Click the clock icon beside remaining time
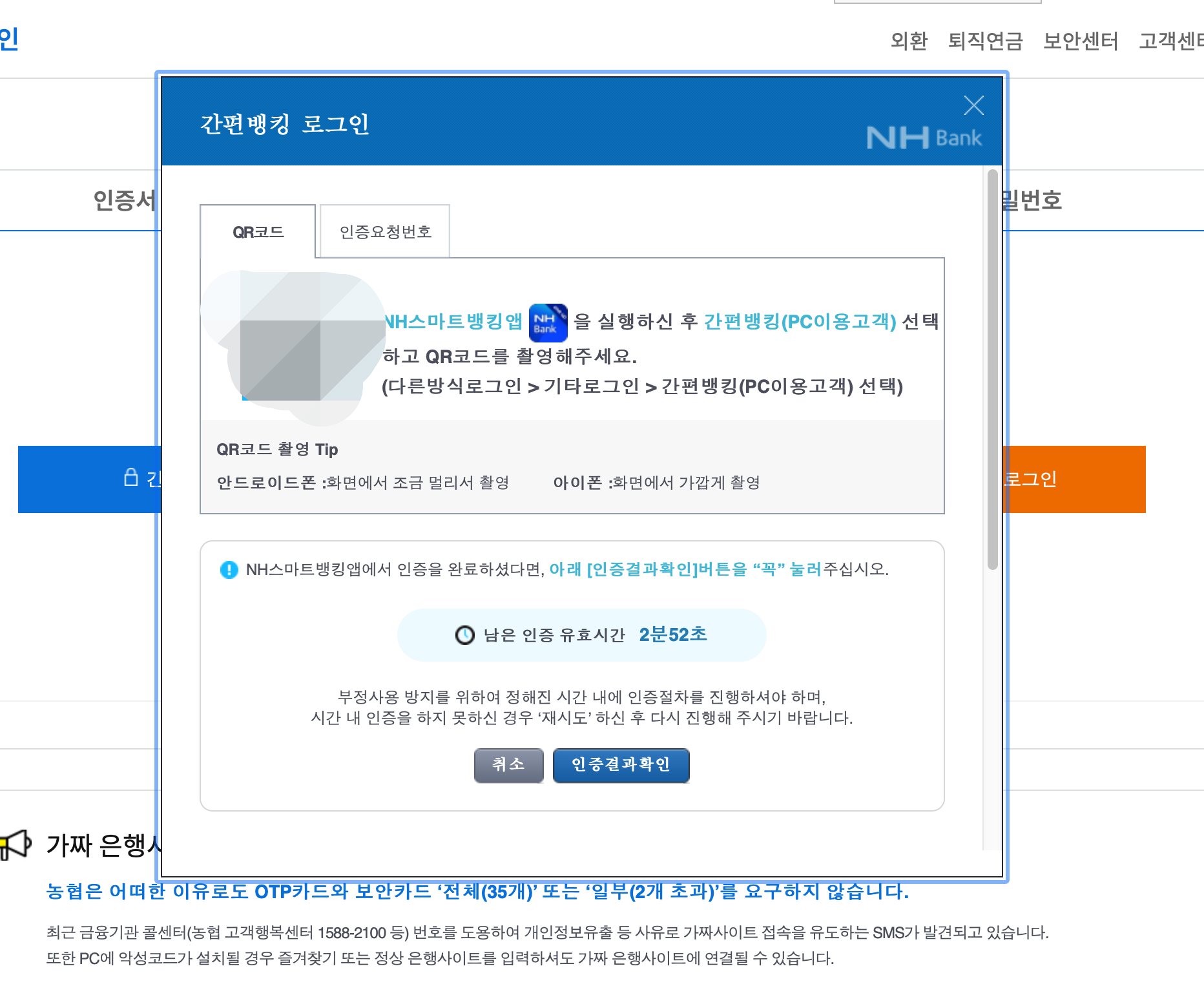Viewport: 1204px width, 986px height. 464,635
